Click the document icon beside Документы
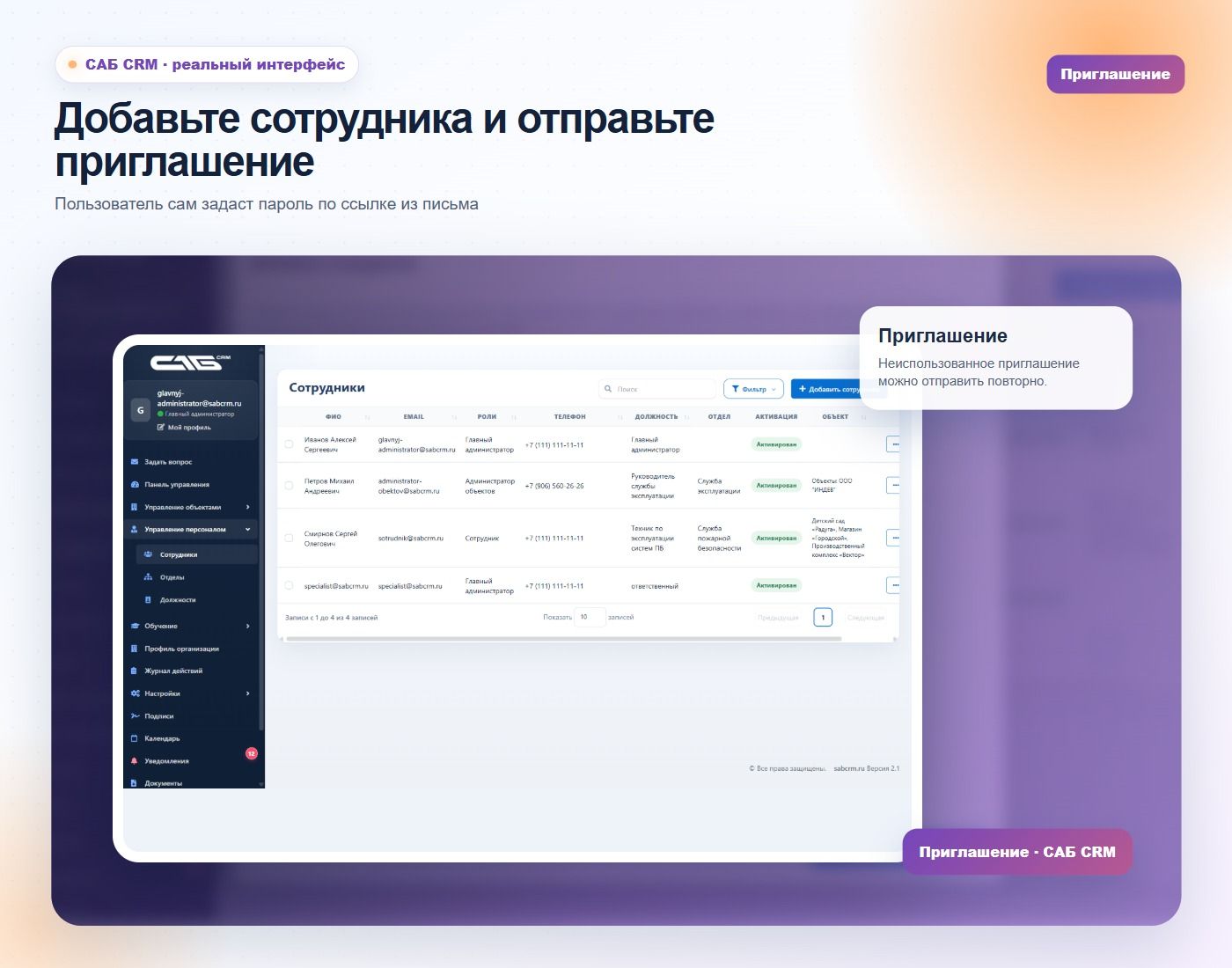Image resolution: width=1232 pixels, height=968 pixels. click(x=135, y=783)
